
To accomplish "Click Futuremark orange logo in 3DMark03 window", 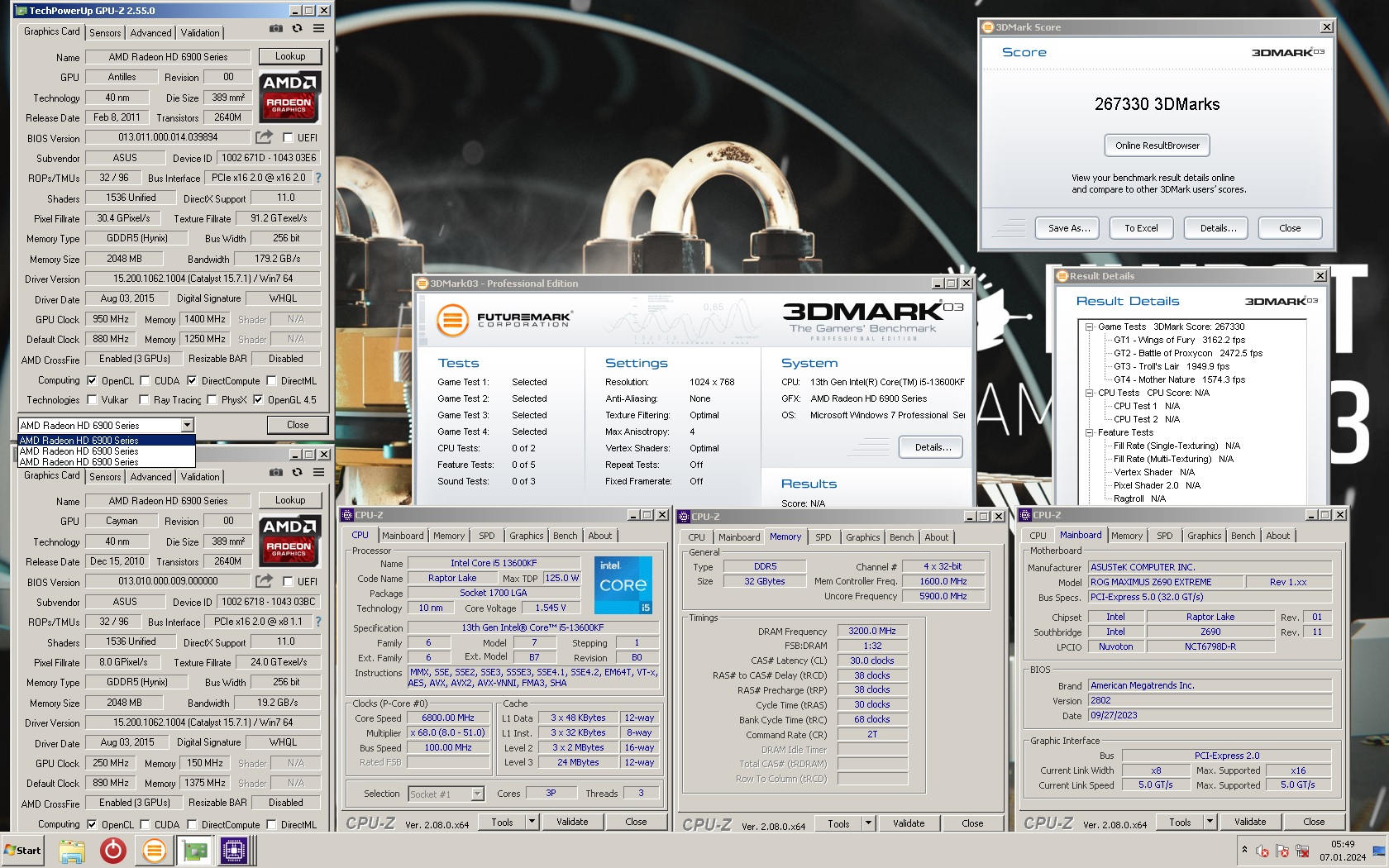I will tap(452, 320).
